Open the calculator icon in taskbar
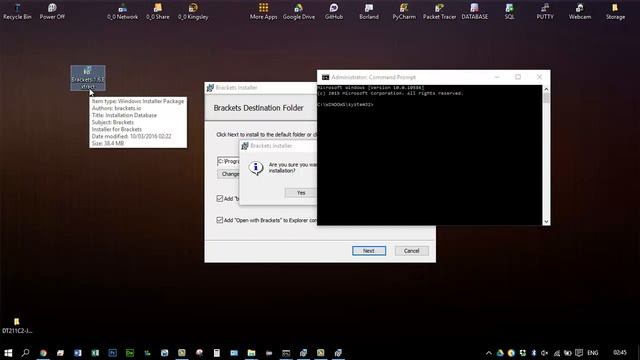The image size is (640, 360). pos(217,353)
